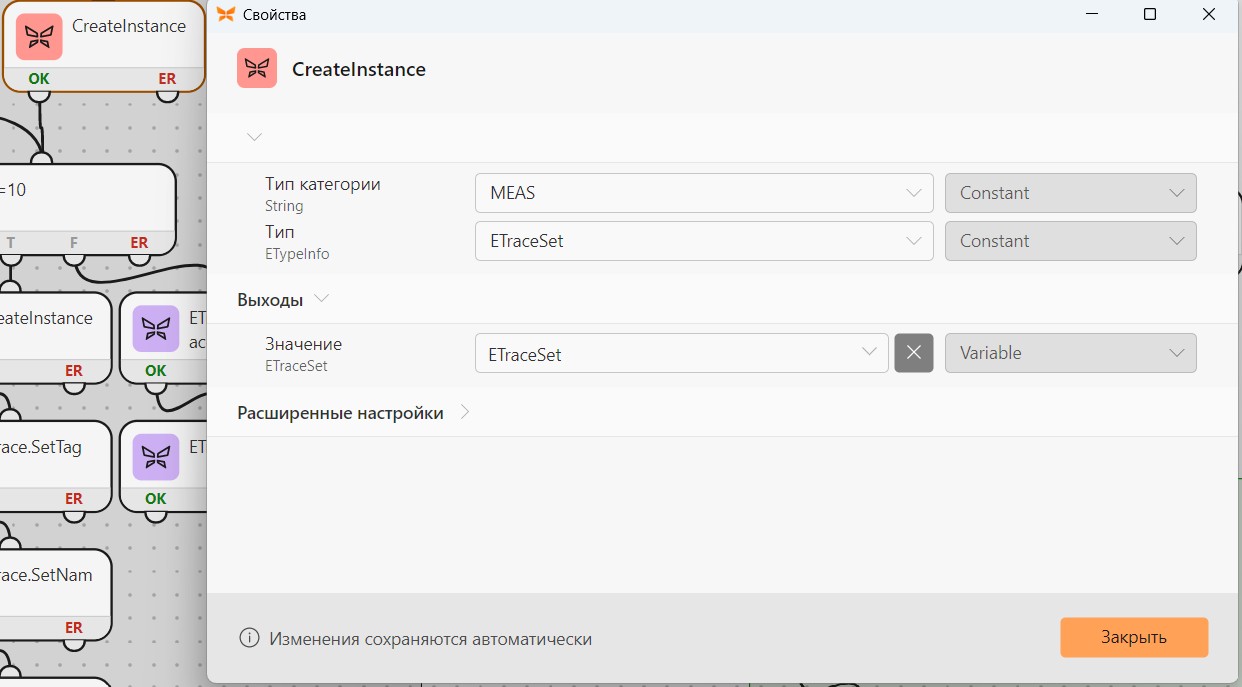Expand Расширенные настройки section

coord(464,413)
